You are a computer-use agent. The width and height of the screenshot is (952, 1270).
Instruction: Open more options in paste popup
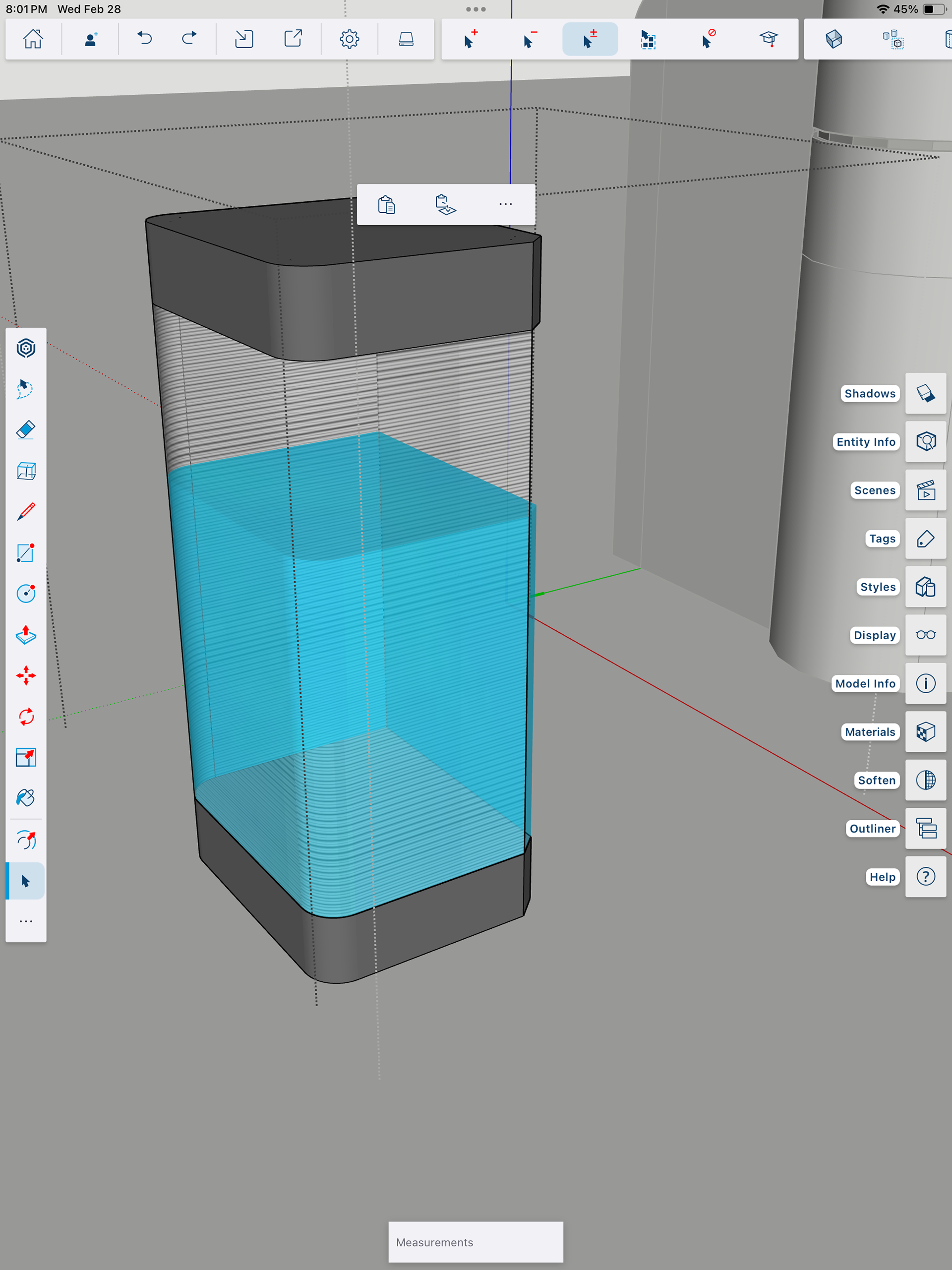[x=505, y=204]
